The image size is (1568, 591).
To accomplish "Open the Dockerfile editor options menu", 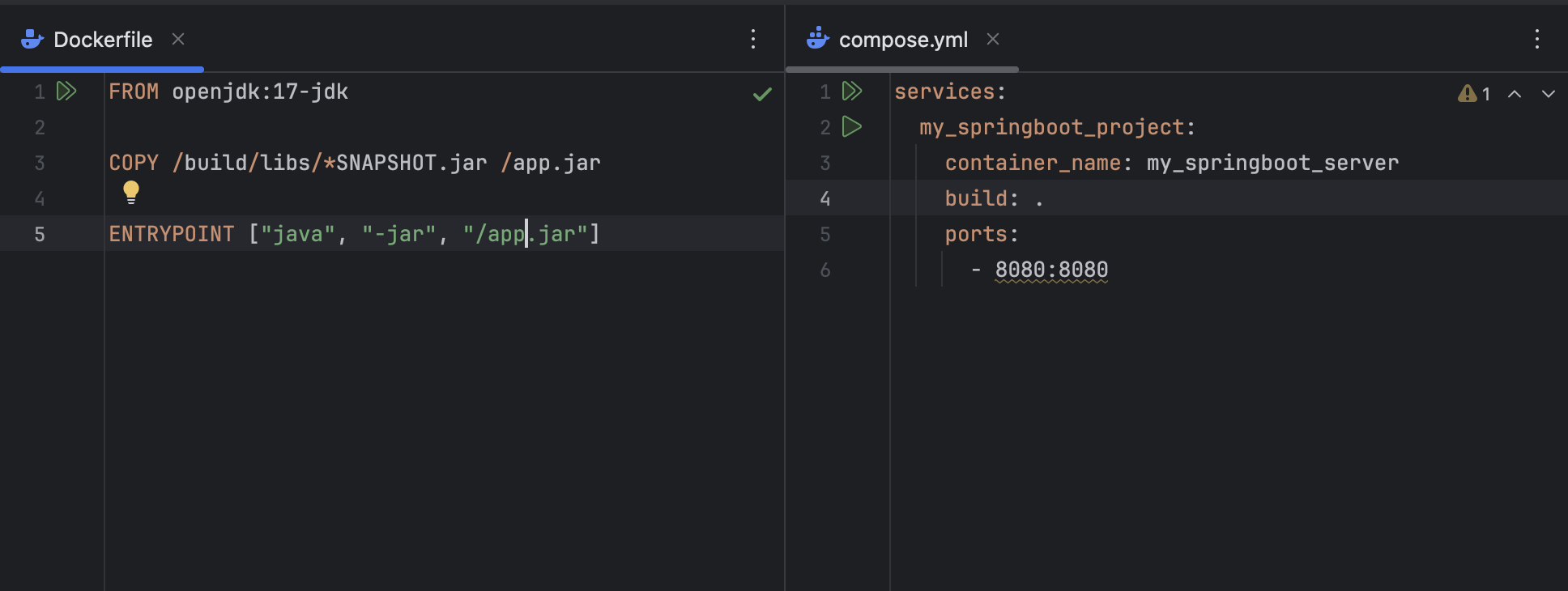I will point(753,39).
